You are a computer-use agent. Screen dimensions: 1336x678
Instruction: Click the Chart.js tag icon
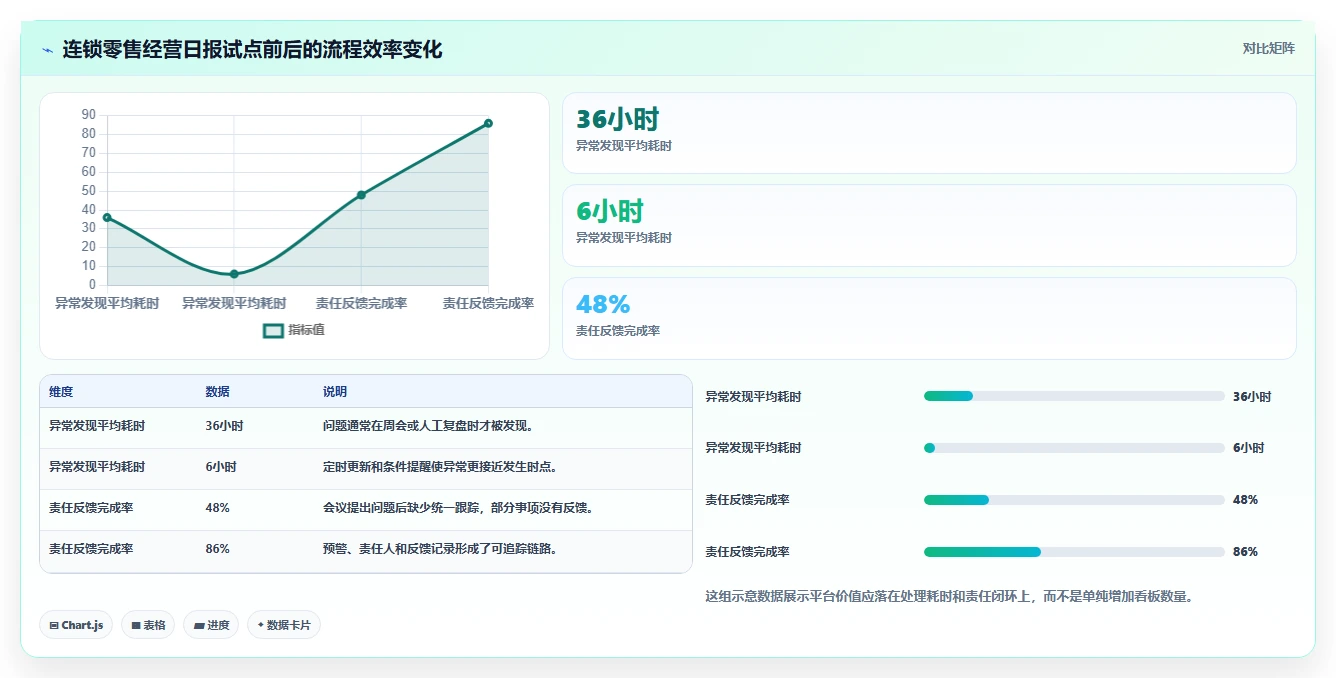coord(53,625)
